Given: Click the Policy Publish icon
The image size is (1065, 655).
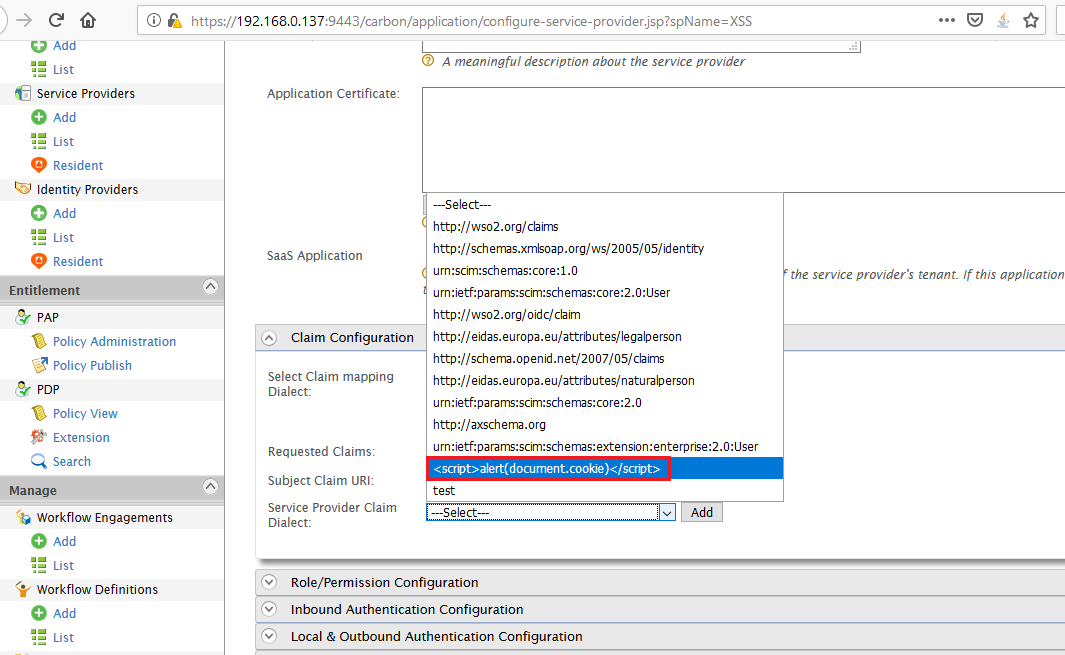Looking at the screenshot, I should click(x=39, y=365).
